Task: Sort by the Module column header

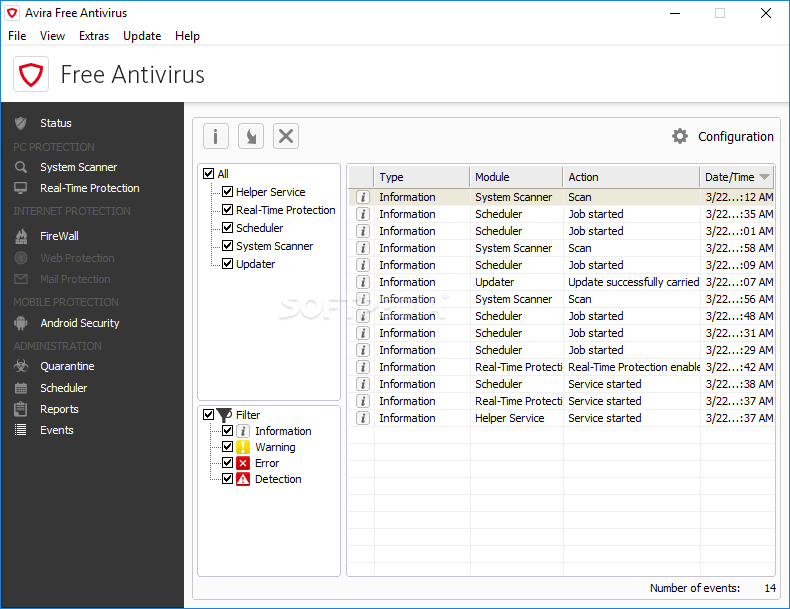Action: (x=516, y=177)
